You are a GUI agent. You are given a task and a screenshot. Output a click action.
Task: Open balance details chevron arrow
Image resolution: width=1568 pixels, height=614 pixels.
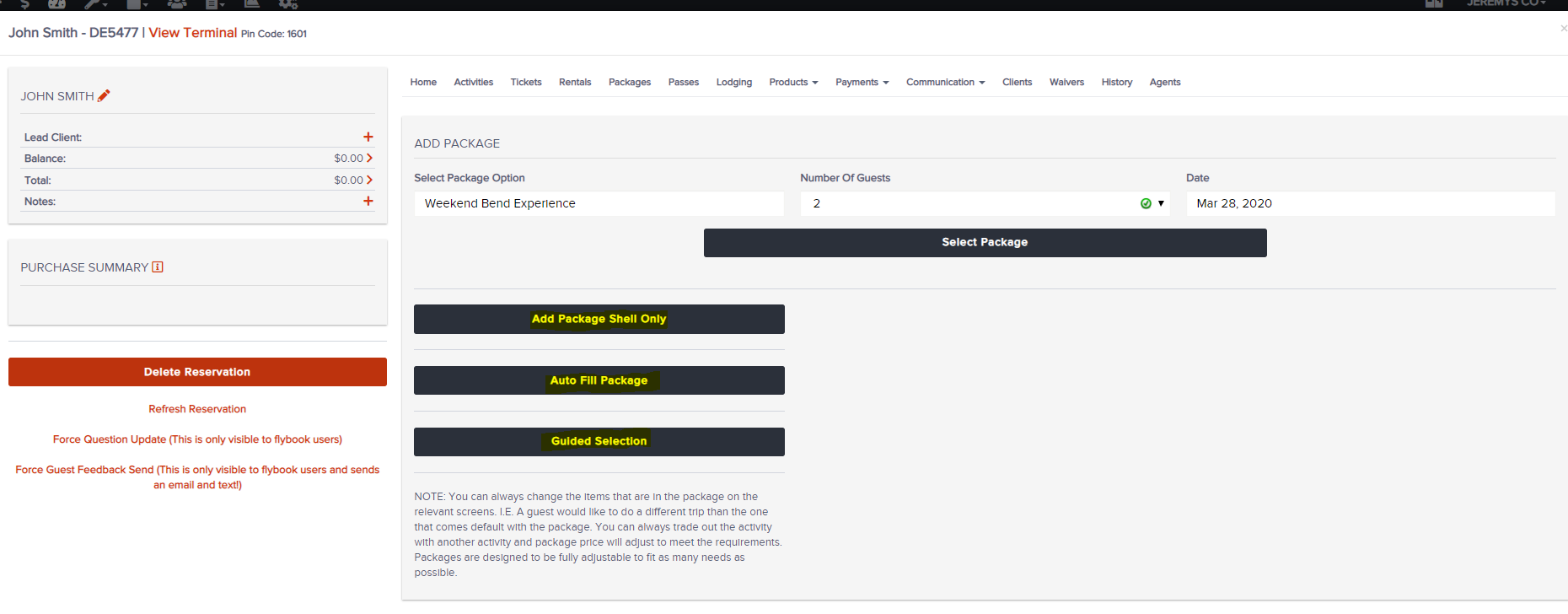pos(369,158)
